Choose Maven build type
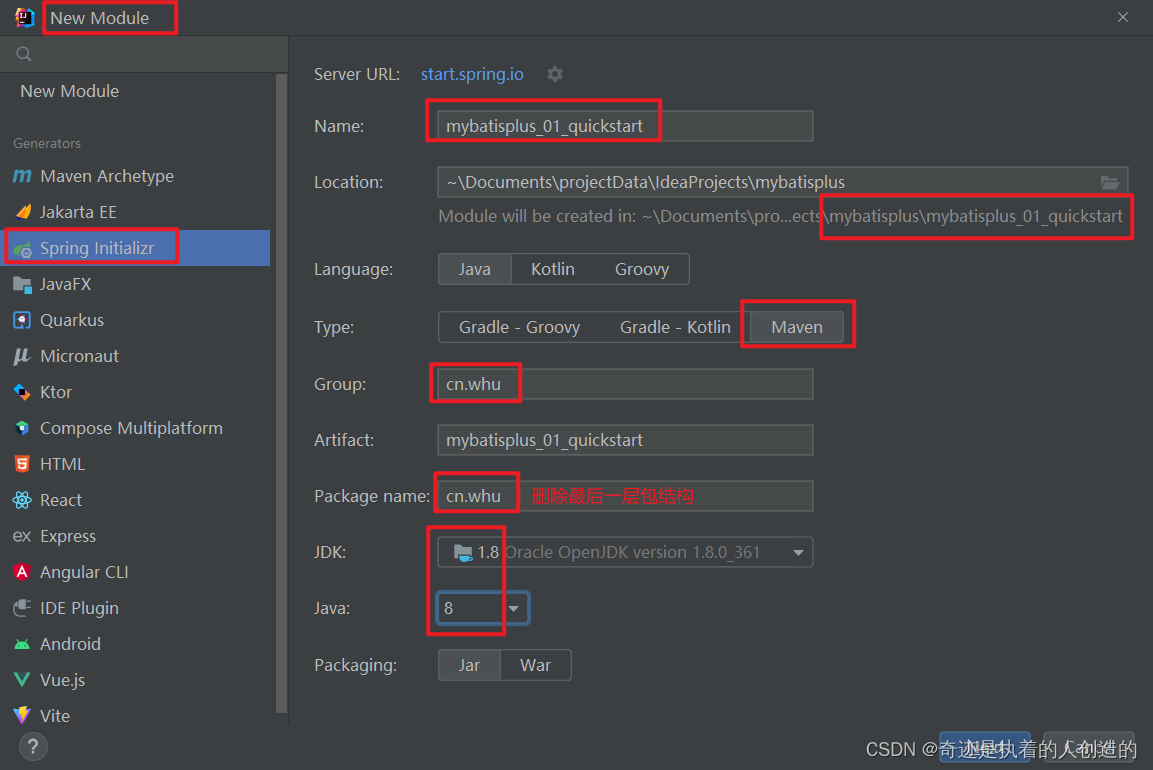 coord(797,327)
